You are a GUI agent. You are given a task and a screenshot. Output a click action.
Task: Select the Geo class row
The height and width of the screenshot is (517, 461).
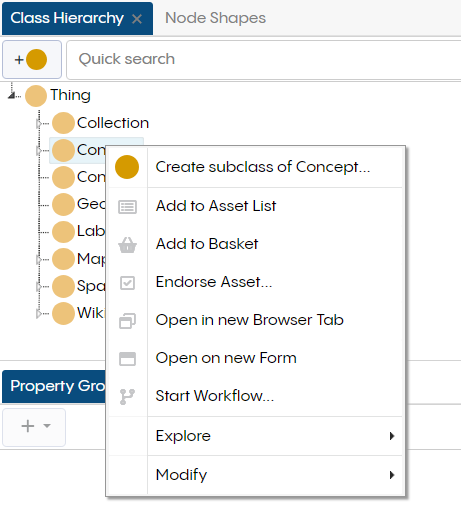(x=79, y=204)
